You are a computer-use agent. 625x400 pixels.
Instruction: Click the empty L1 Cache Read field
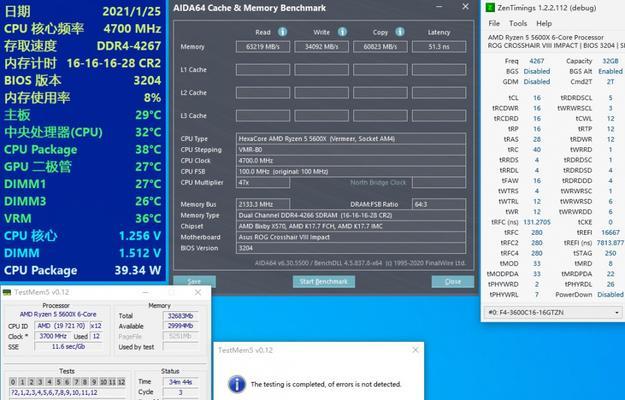point(263,70)
